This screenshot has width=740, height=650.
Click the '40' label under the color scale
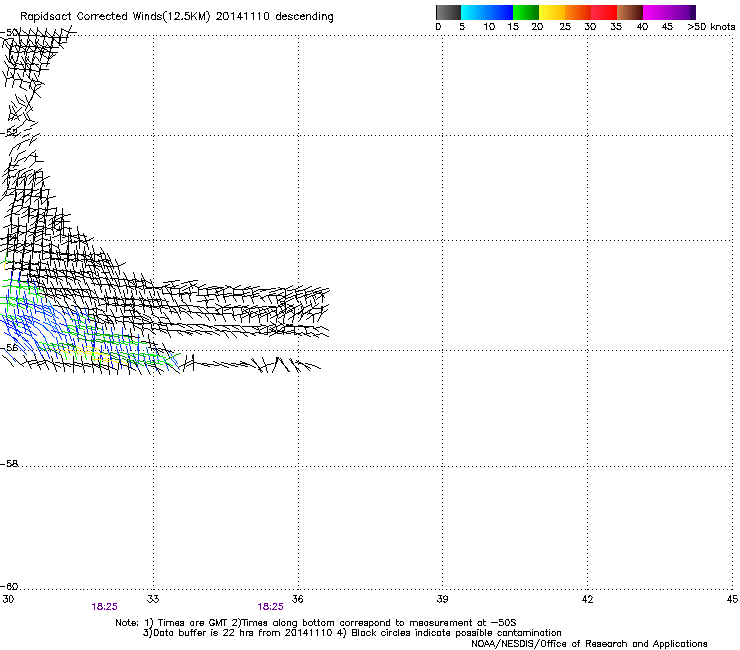[642, 27]
